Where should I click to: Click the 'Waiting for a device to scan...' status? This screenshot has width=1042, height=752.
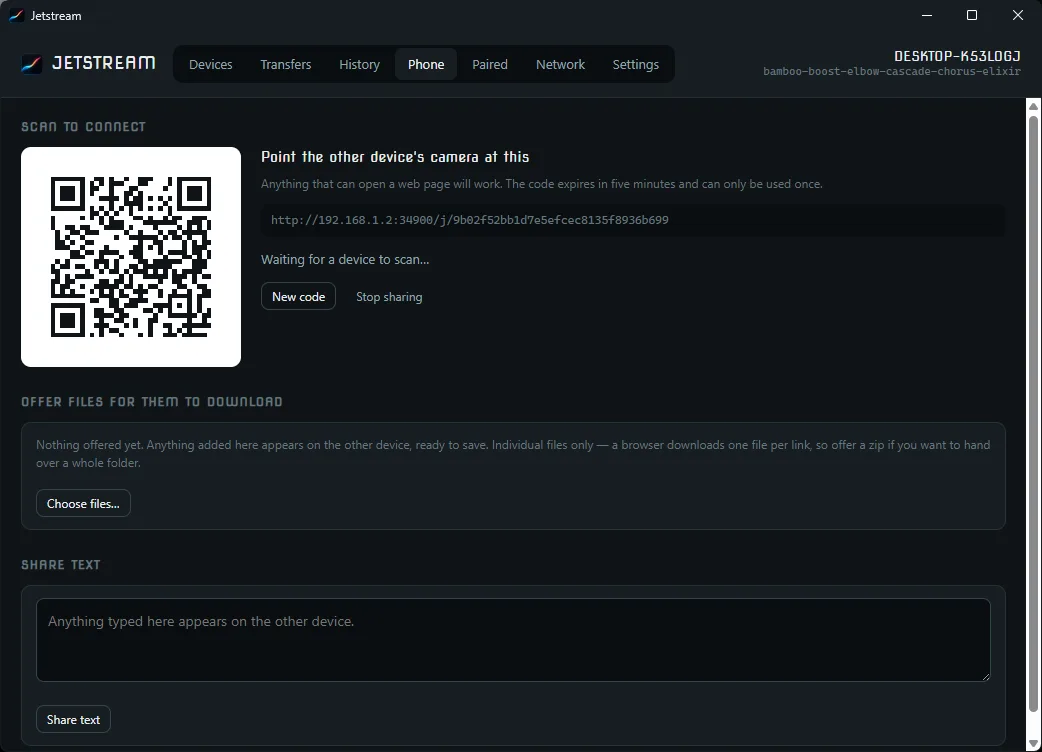(x=345, y=260)
